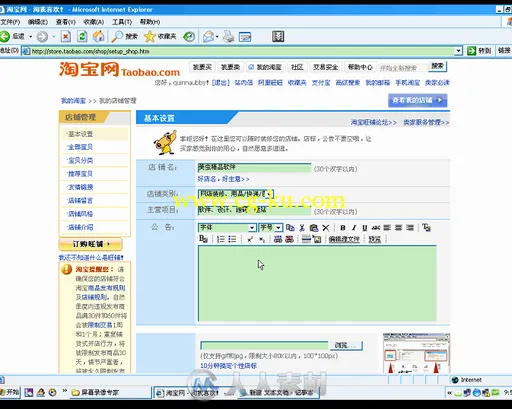Insert horizontal rule in editor

pos(306,239)
